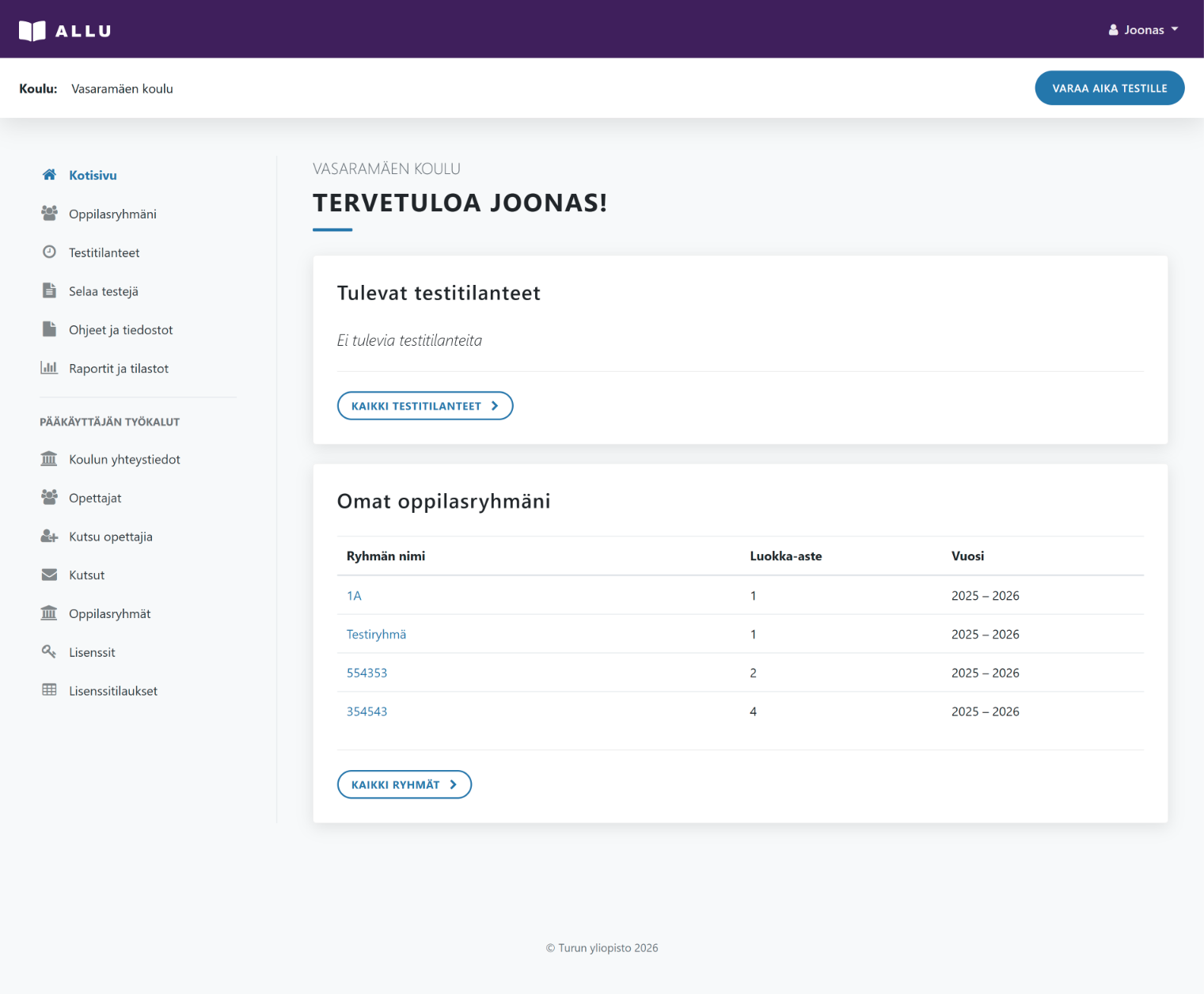Select Kutsu opettajia in the sidebar

point(111,537)
